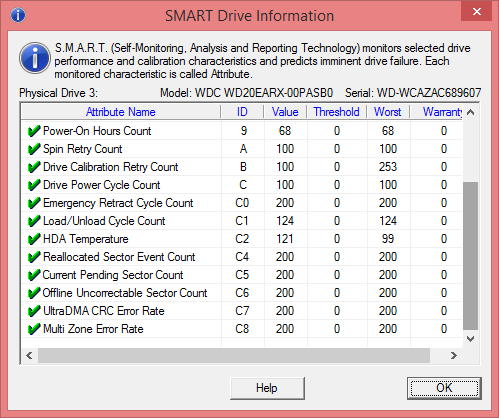This screenshot has height=418, width=499.
Task: Close the SMART Drive Information dialog
Action: 477,11
